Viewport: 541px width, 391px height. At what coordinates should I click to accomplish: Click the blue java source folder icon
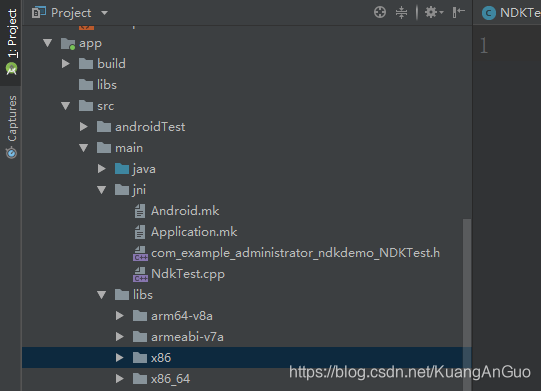click(x=122, y=169)
